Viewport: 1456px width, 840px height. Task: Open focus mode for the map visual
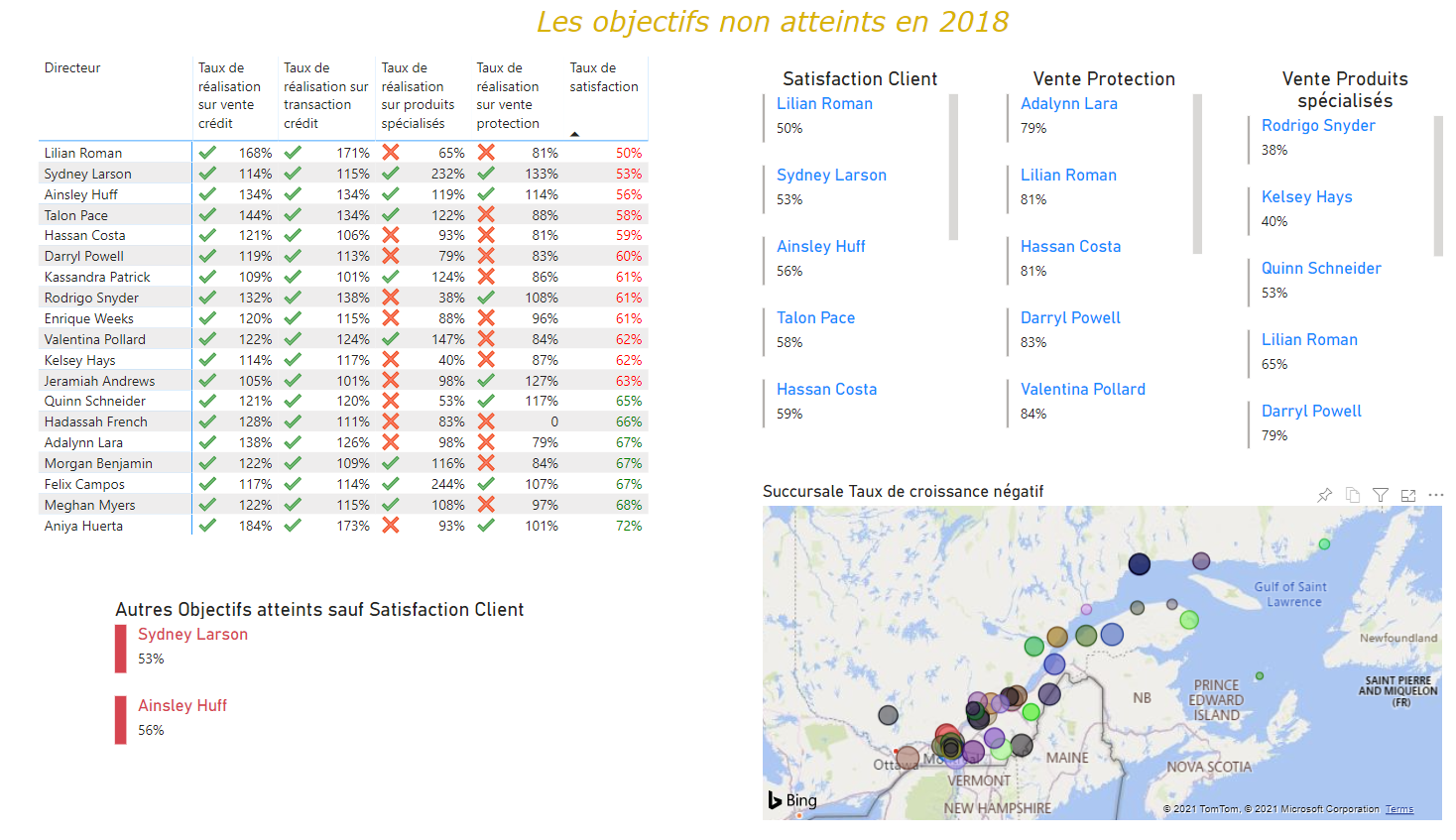tap(1407, 495)
